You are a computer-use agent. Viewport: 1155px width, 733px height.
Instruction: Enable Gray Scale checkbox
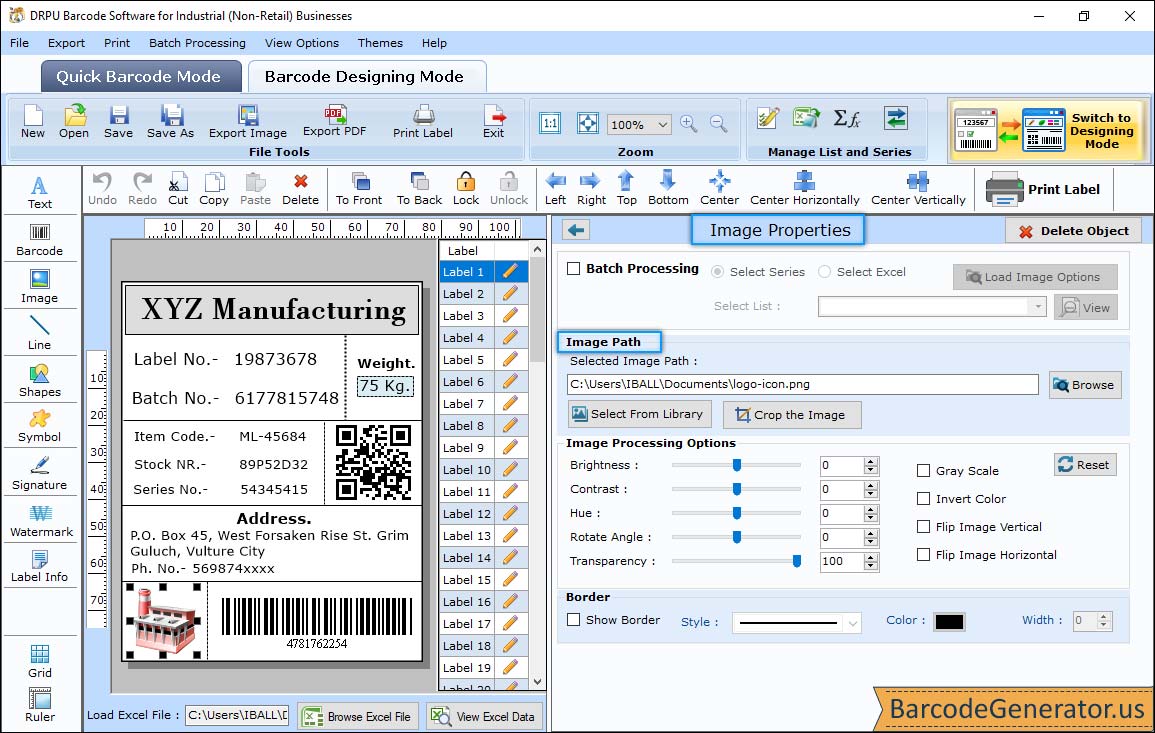click(x=923, y=471)
